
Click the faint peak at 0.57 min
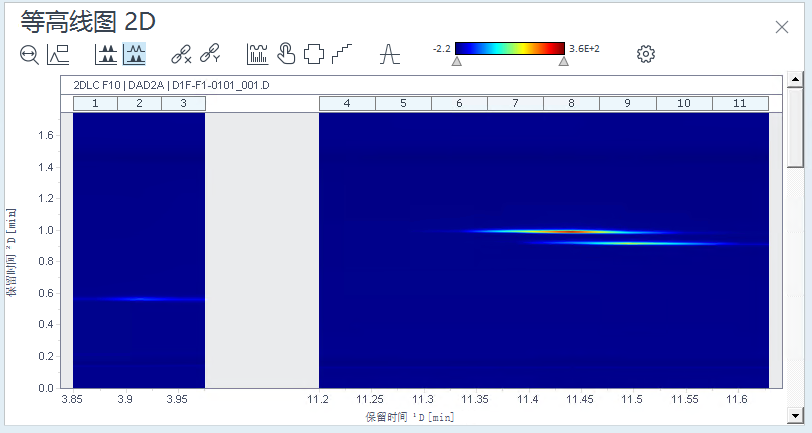139,299
